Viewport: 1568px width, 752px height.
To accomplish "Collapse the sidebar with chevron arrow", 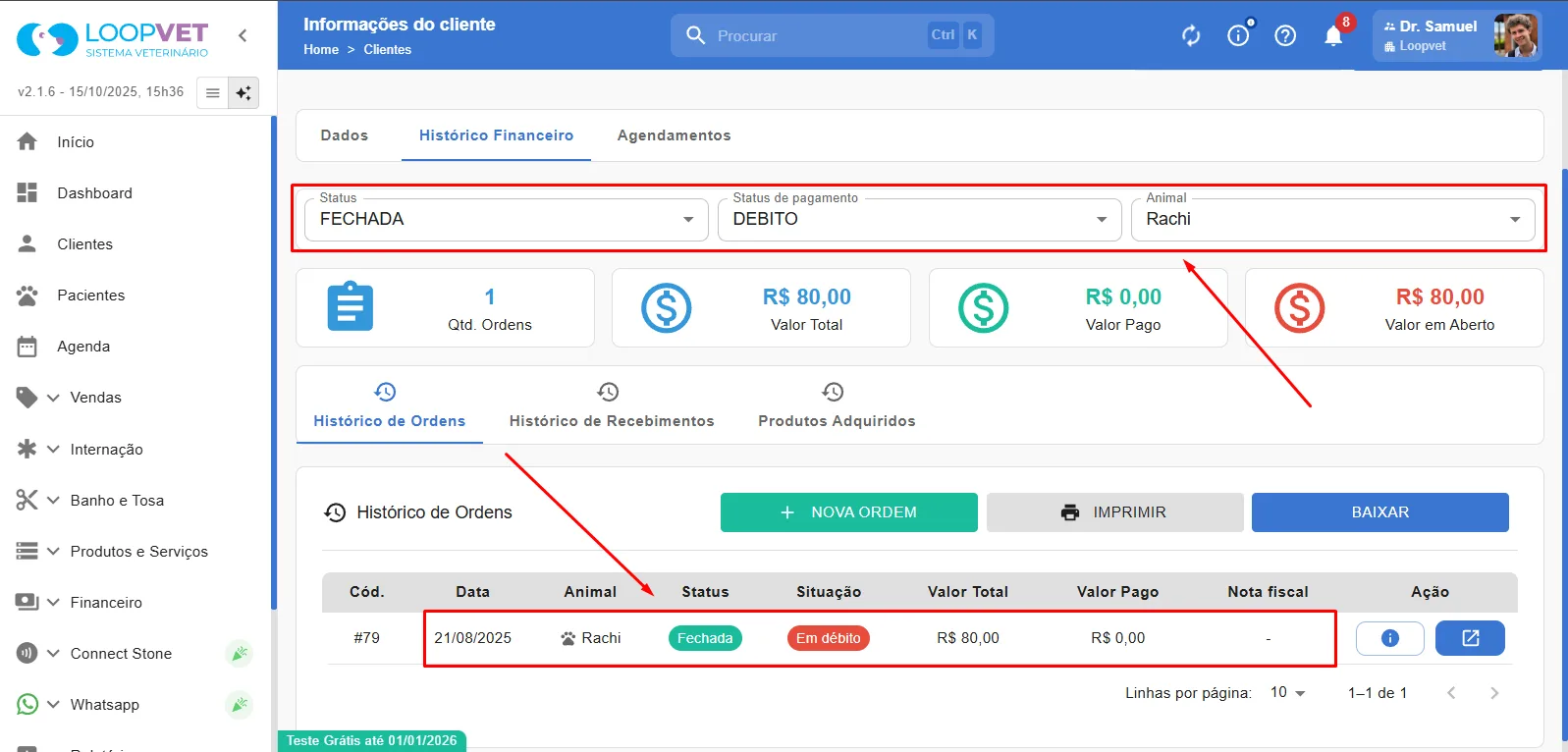I will coord(243,35).
